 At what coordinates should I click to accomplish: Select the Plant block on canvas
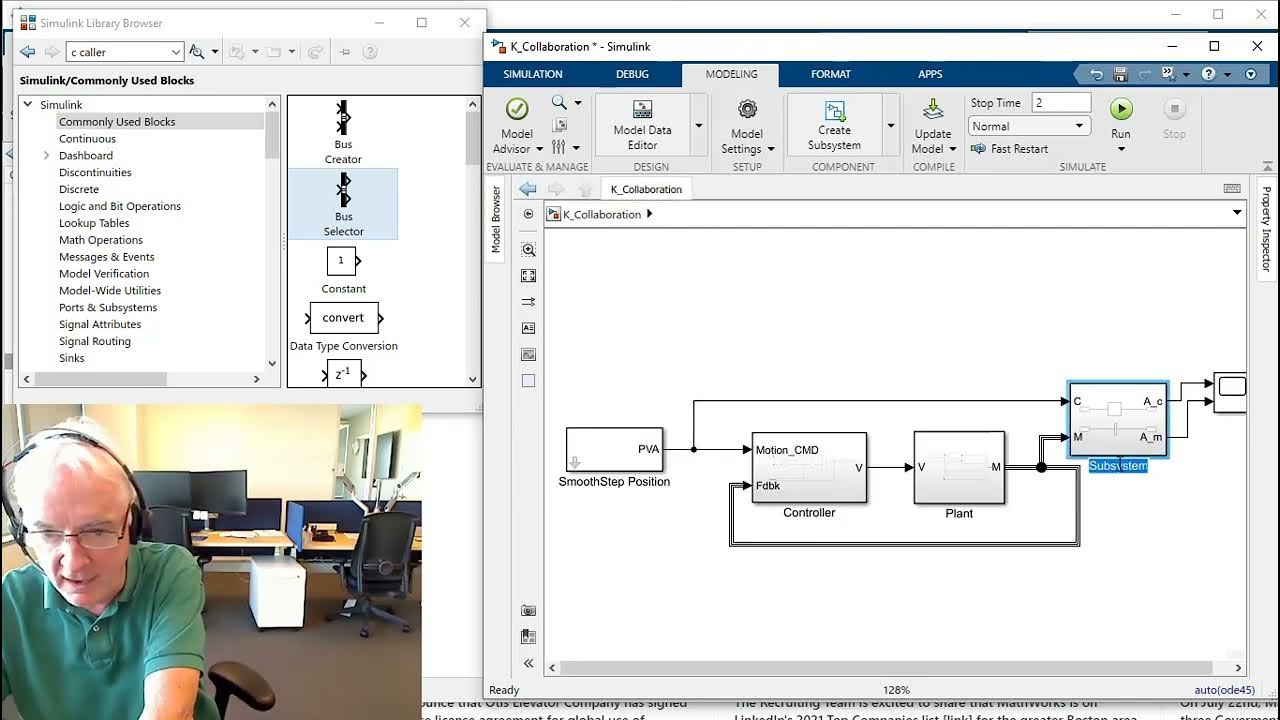tap(959, 467)
